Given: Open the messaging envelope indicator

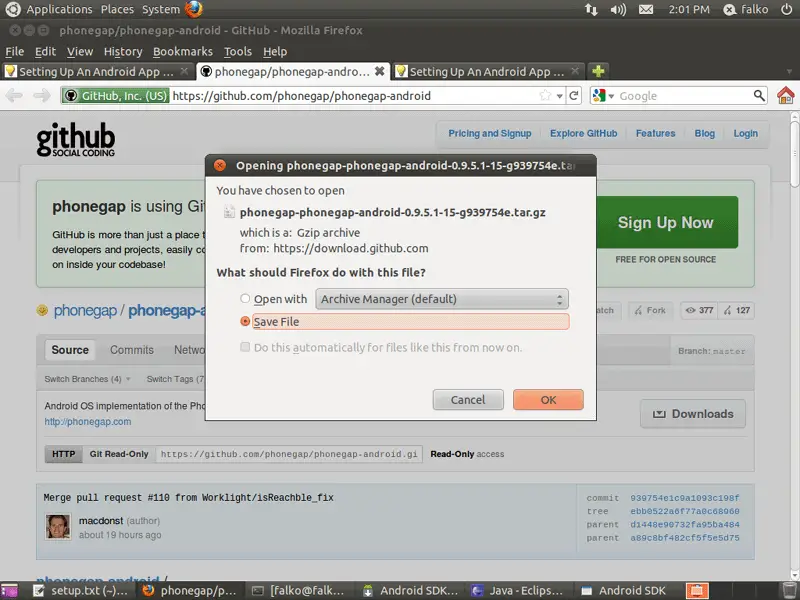Looking at the screenshot, I should 646,9.
